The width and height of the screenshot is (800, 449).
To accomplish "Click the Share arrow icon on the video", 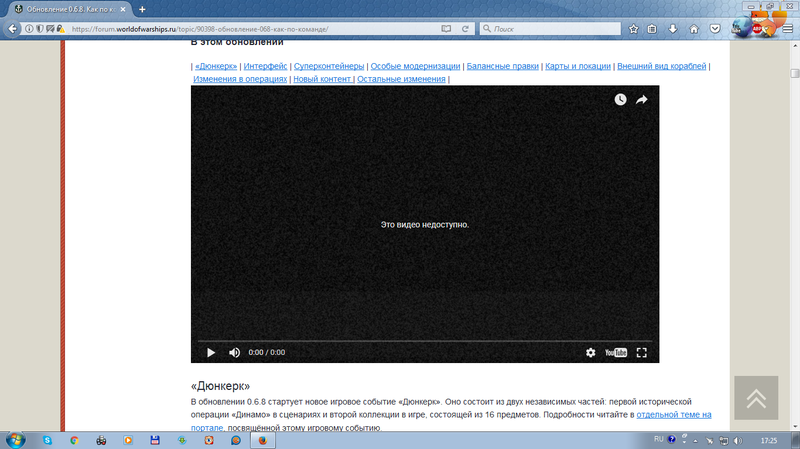I will tap(642, 99).
